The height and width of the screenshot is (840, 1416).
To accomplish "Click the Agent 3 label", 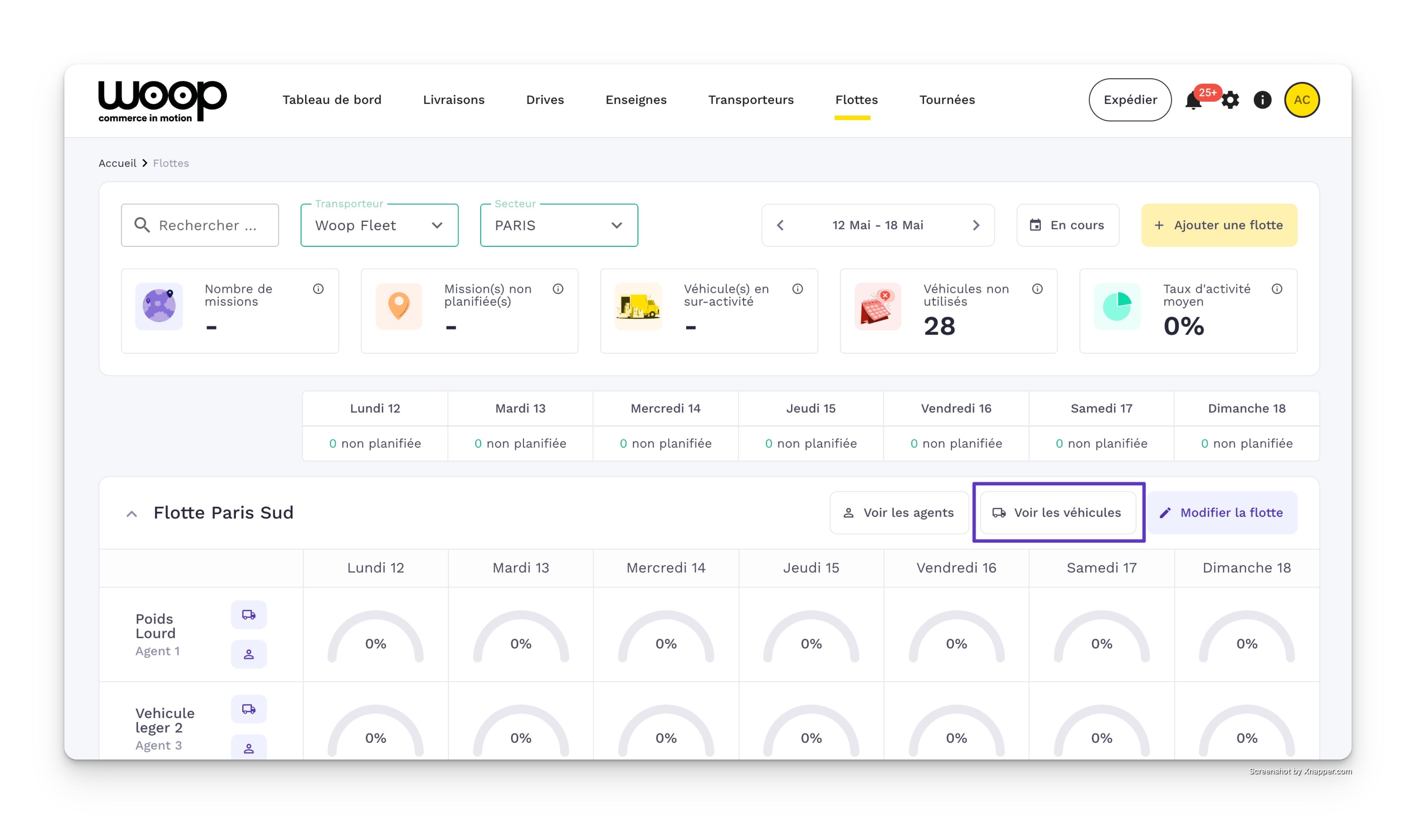I will [x=158, y=746].
